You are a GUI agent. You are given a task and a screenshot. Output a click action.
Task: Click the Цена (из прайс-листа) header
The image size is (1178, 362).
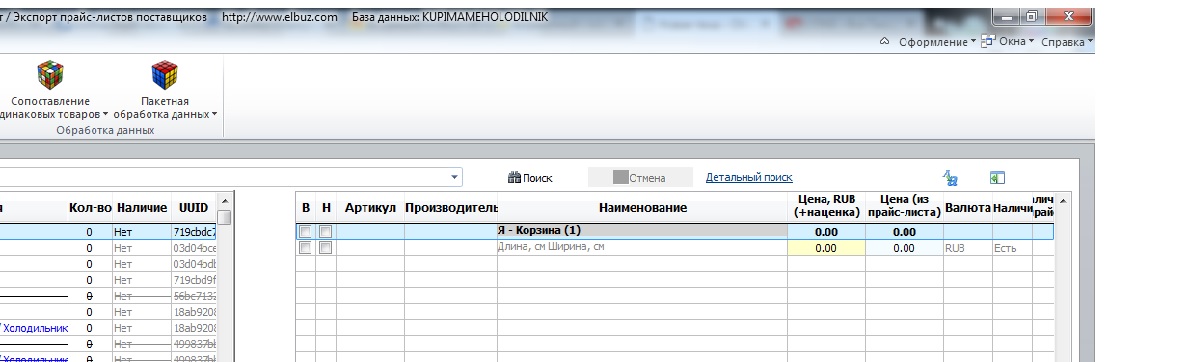[904, 207]
